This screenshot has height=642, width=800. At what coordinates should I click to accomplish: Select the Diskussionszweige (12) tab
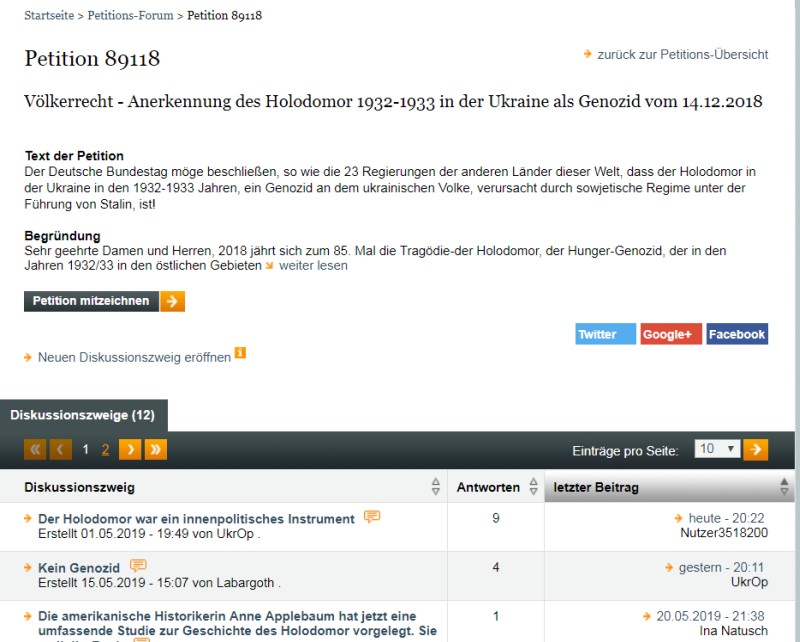[83, 415]
